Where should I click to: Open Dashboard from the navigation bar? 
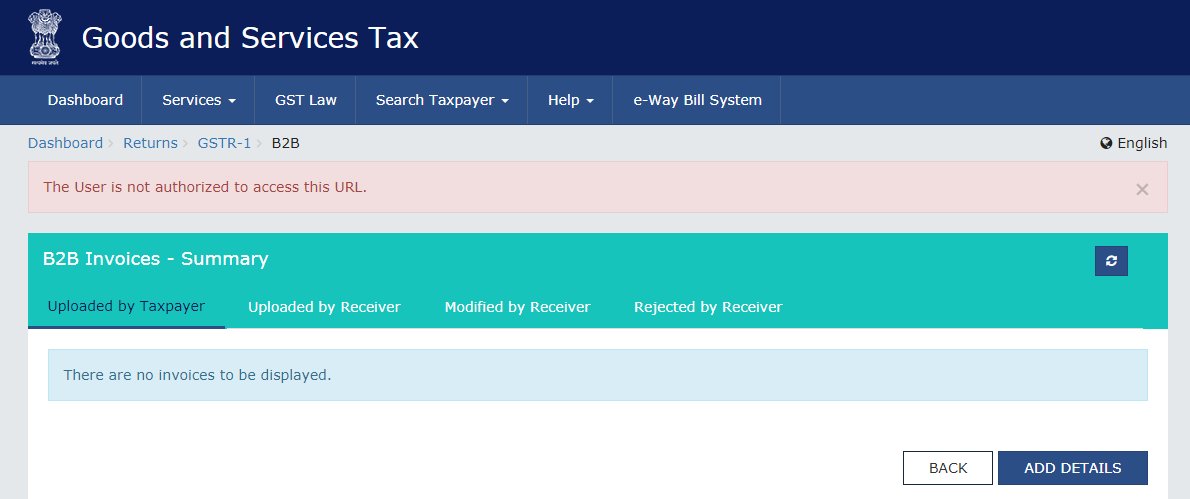tap(85, 100)
